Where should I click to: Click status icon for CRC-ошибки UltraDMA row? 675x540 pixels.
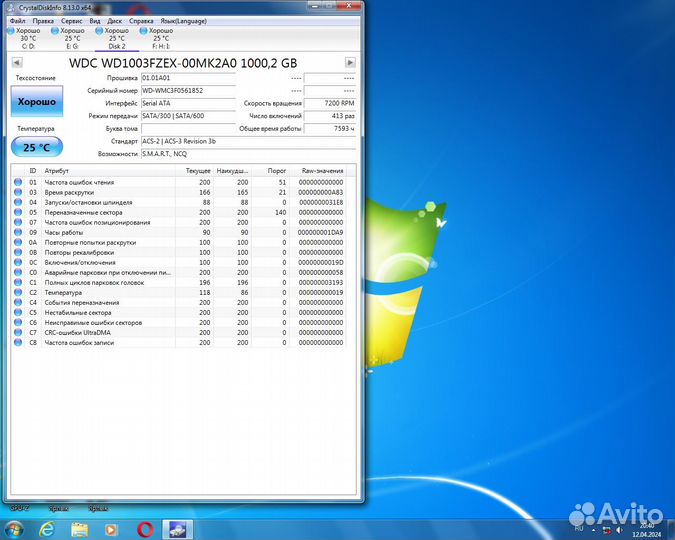click(18, 332)
